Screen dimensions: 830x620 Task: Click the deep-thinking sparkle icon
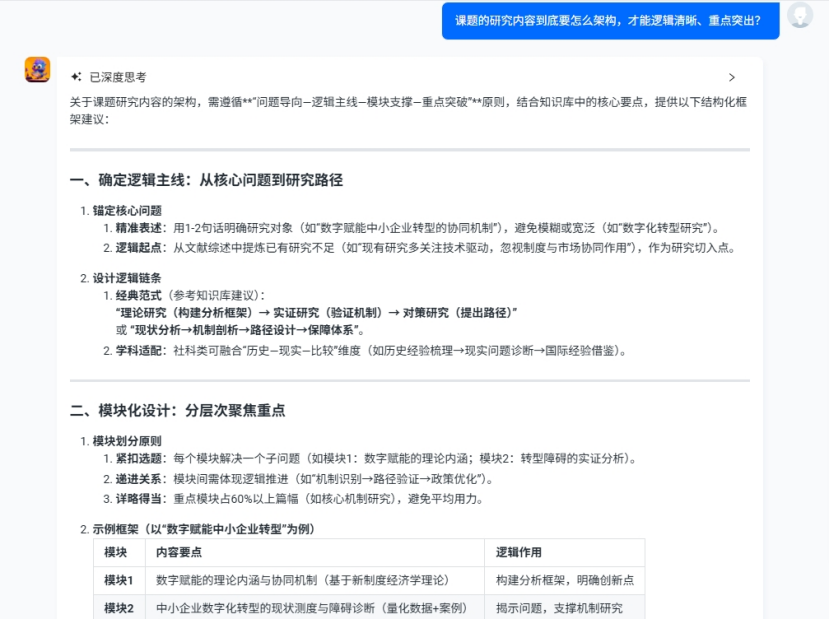click(x=76, y=77)
